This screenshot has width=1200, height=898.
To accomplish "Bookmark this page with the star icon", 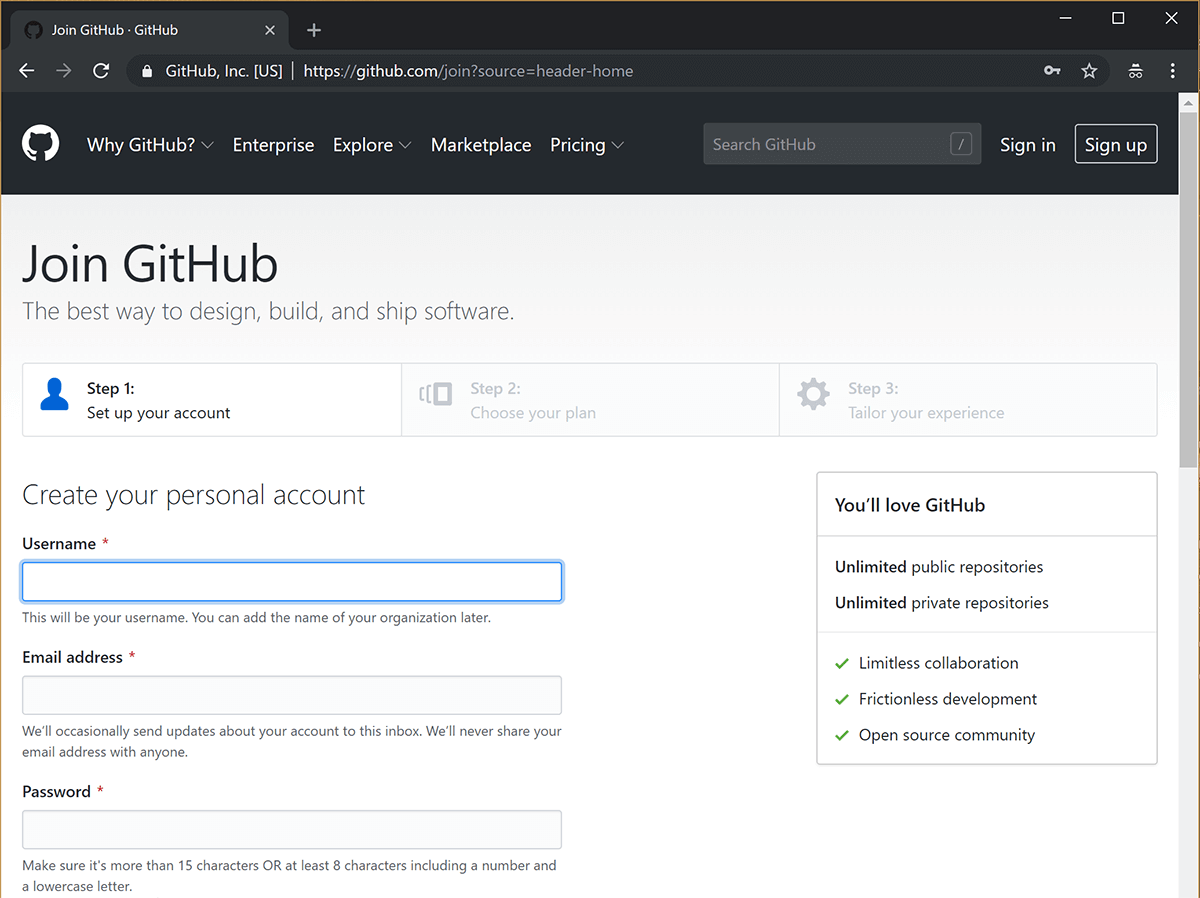I will click(1089, 71).
